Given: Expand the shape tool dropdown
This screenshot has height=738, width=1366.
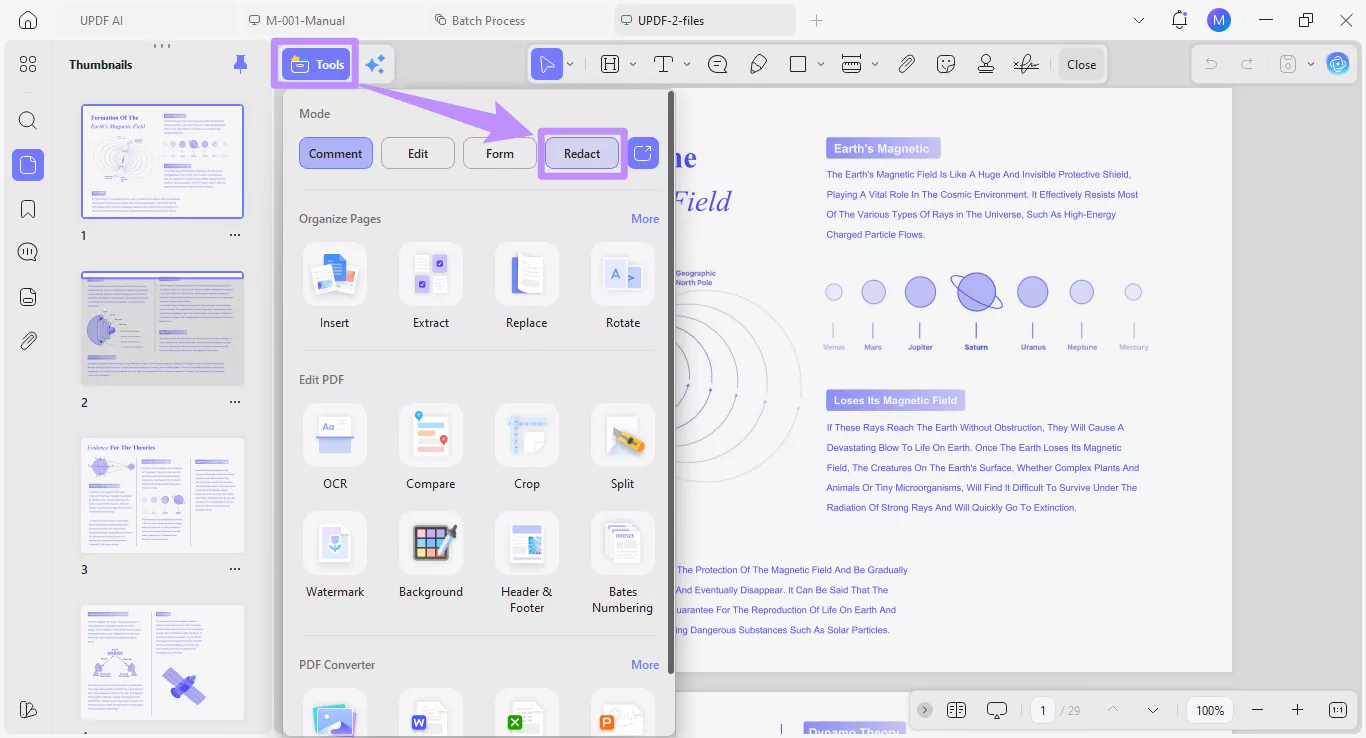Looking at the screenshot, I should tap(821, 63).
